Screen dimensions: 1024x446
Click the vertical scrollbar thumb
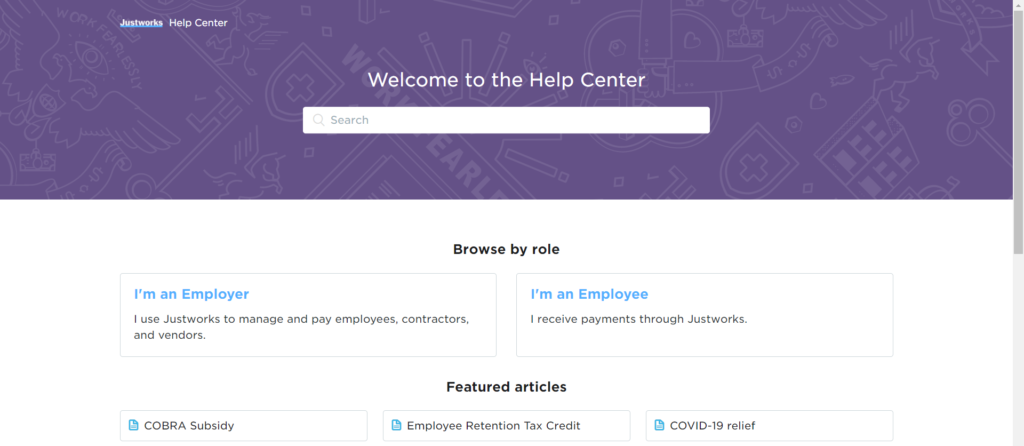tap(1018, 130)
